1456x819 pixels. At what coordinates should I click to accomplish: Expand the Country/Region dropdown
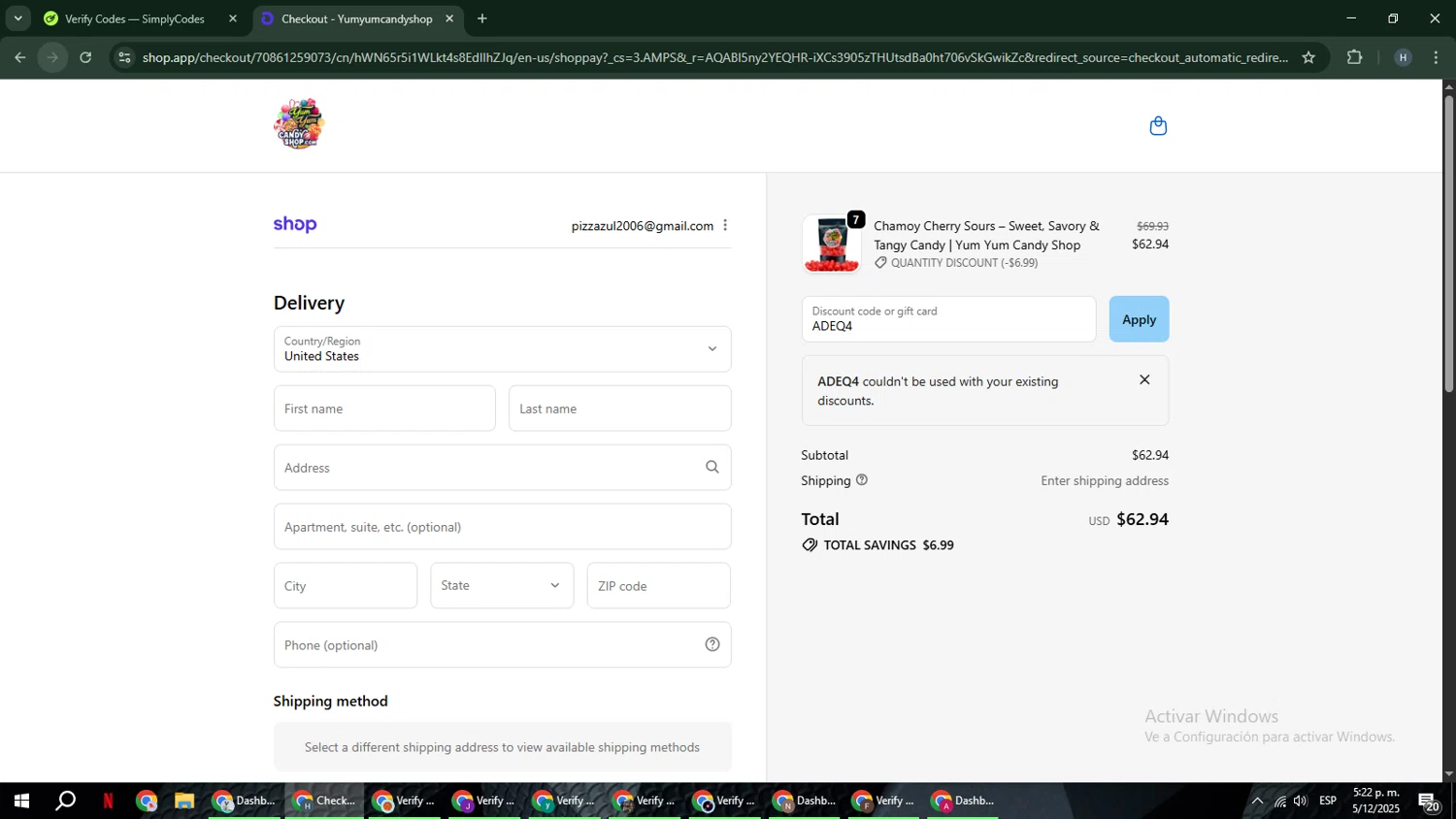click(x=502, y=349)
